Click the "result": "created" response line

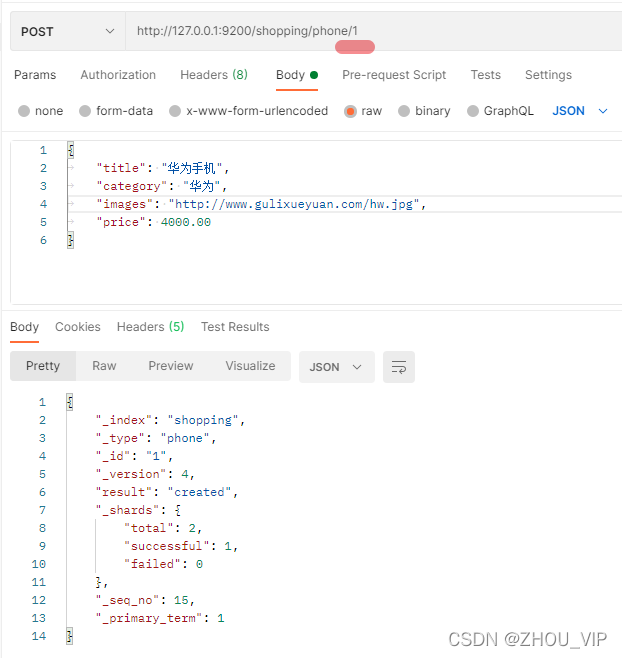tap(167, 492)
